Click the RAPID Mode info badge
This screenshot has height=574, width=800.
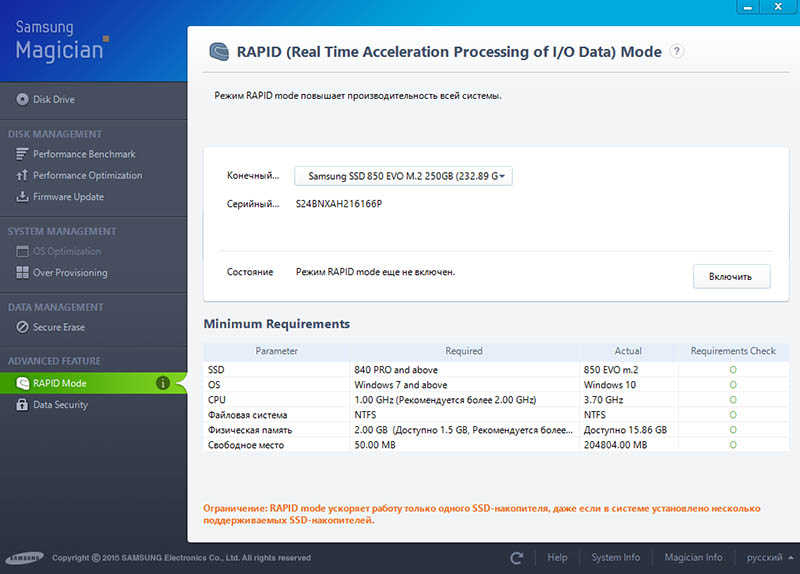point(163,383)
